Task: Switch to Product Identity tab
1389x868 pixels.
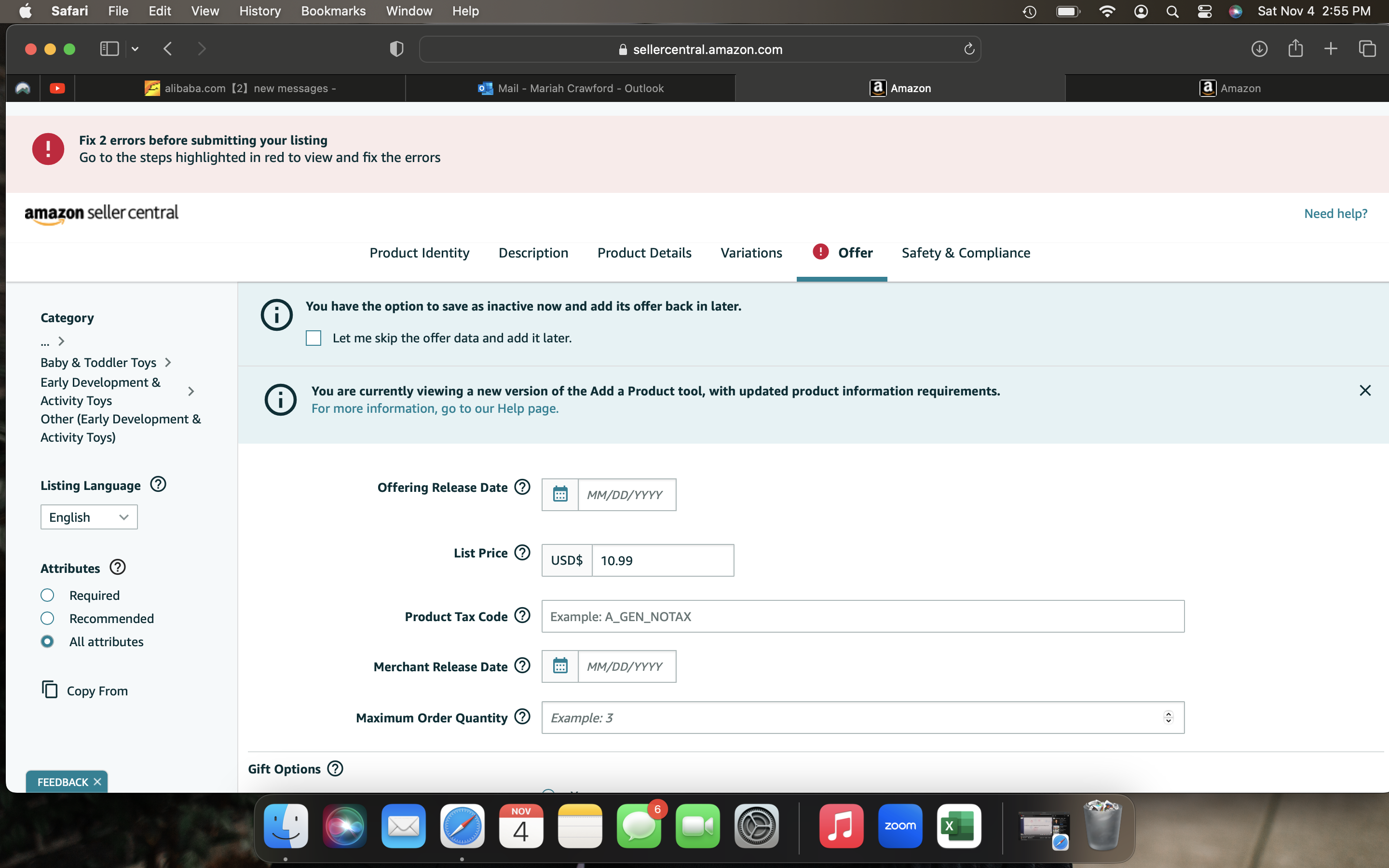Action: (419, 253)
